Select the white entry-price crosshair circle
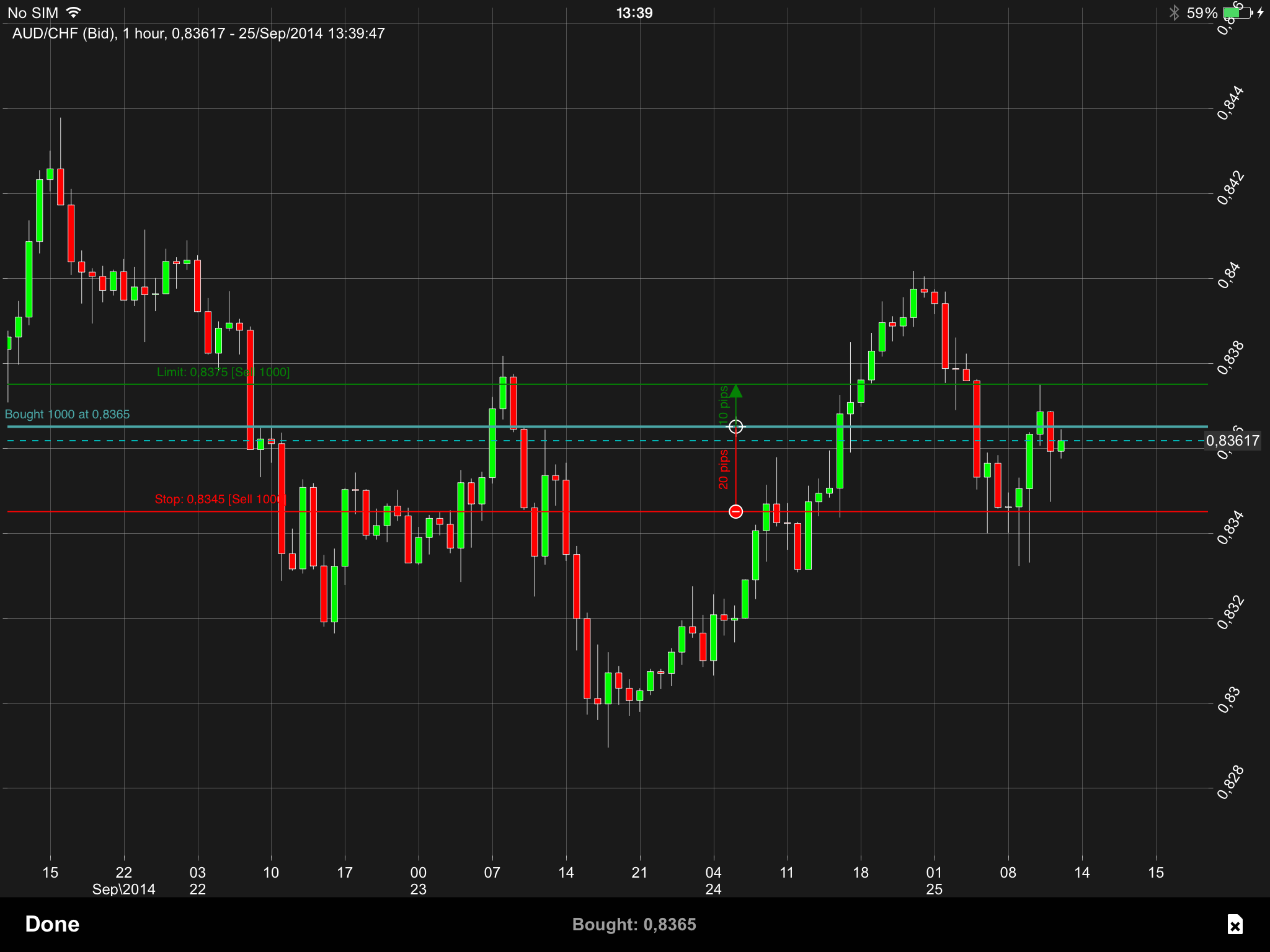 pyautogui.click(x=735, y=426)
